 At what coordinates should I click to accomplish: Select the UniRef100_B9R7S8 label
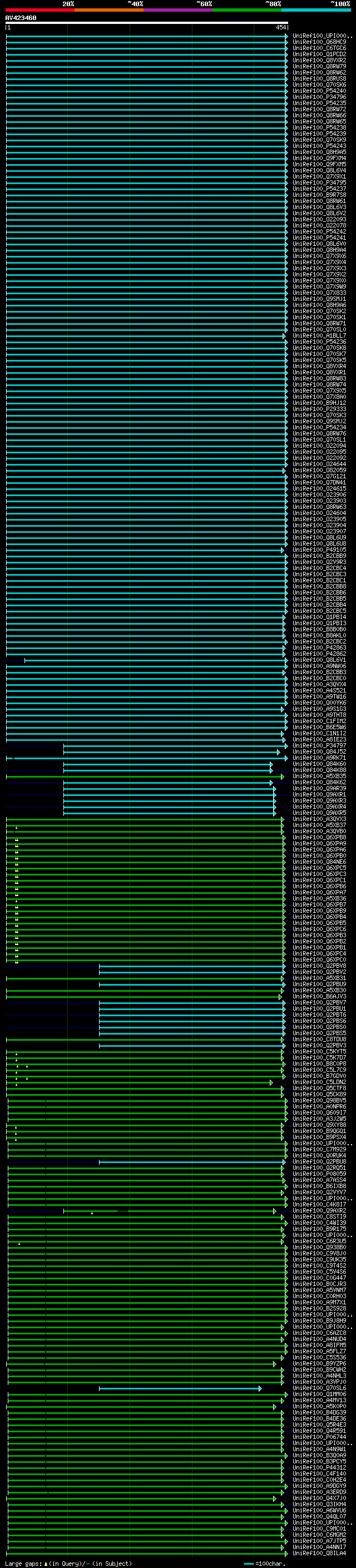coord(319,195)
